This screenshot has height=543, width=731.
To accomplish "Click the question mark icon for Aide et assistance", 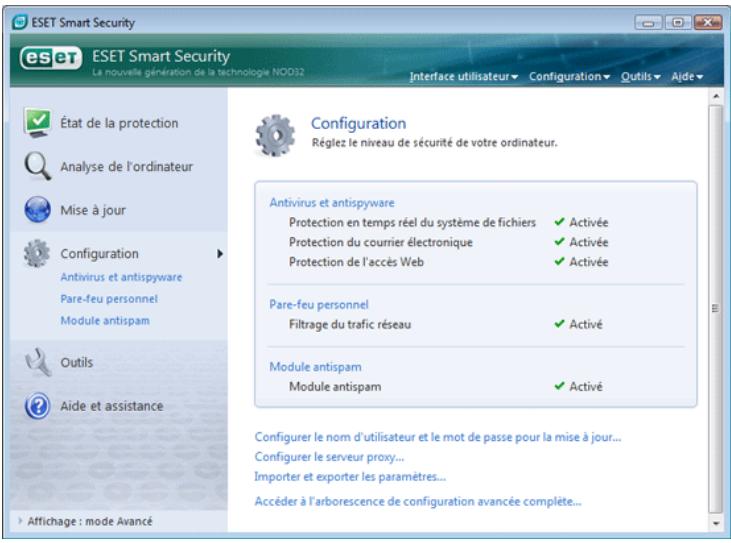I will 37,406.
